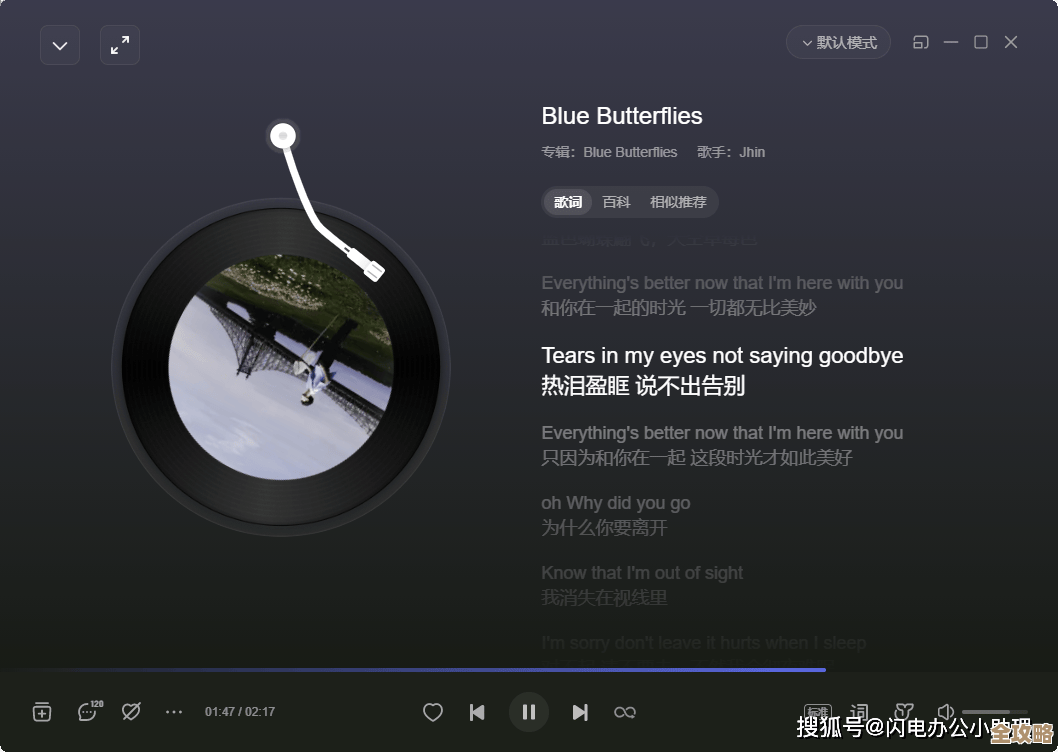This screenshot has width=1058, height=752.
Task: Open the 默认模式 mode dropdown
Action: [839, 43]
